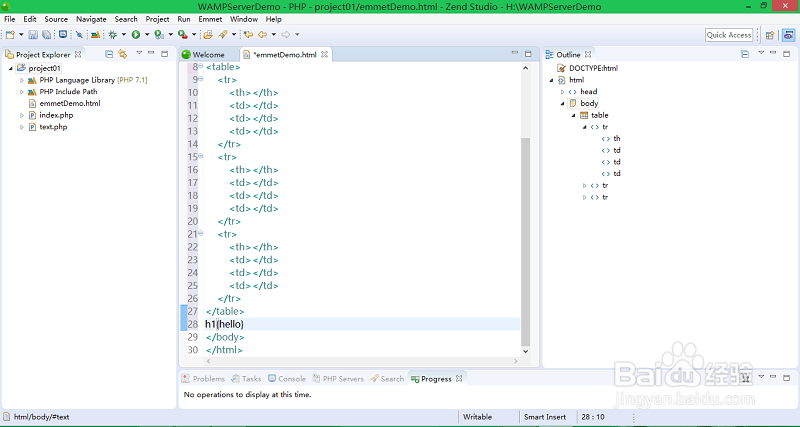Click the Profile run toolbar icon

pyautogui.click(x=159, y=35)
